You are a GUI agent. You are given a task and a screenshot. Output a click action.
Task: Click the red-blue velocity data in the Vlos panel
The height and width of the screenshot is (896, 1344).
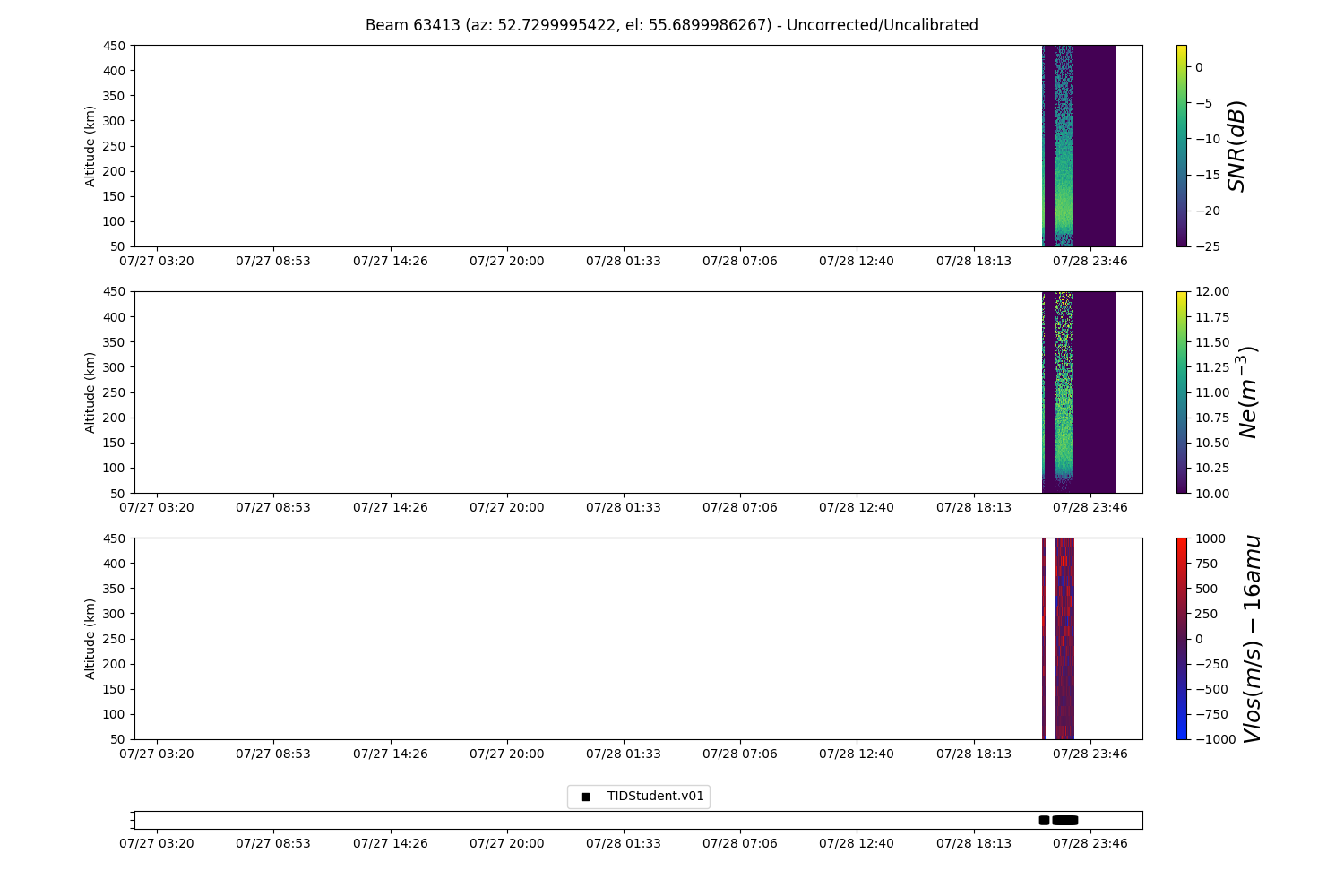click(1064, 638)
